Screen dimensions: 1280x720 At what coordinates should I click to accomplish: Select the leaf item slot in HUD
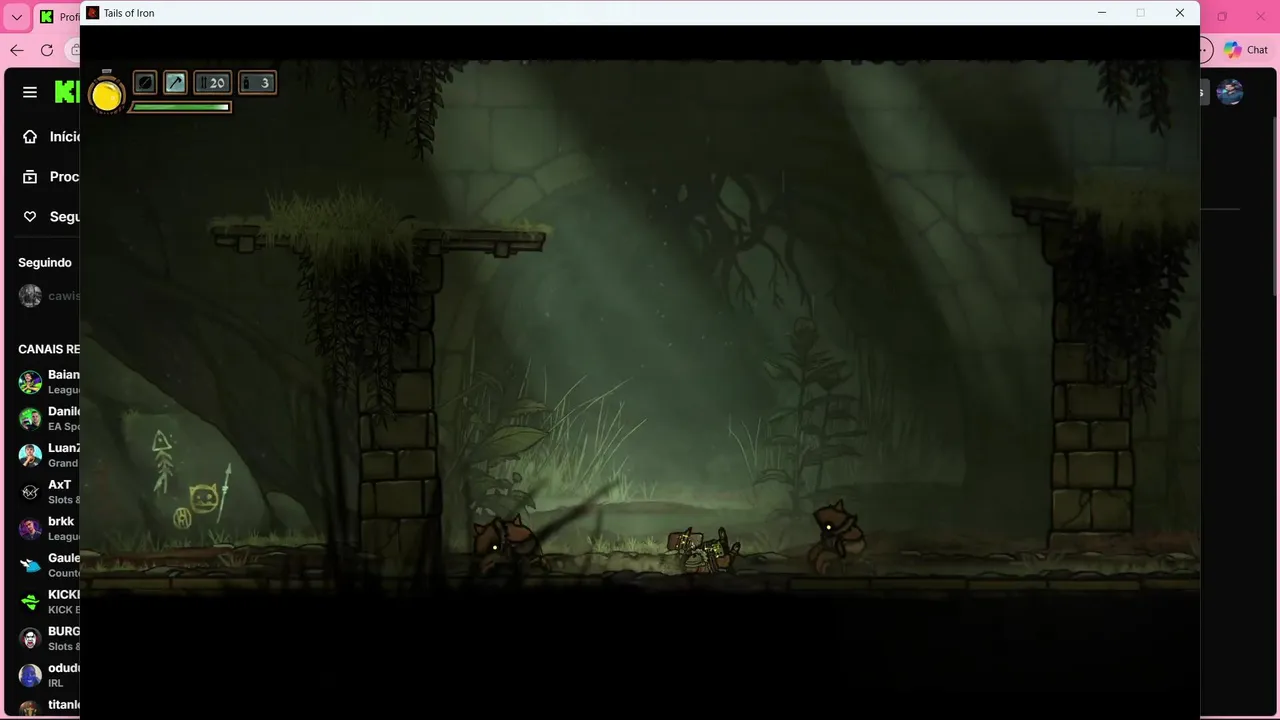tap(145, 83)
